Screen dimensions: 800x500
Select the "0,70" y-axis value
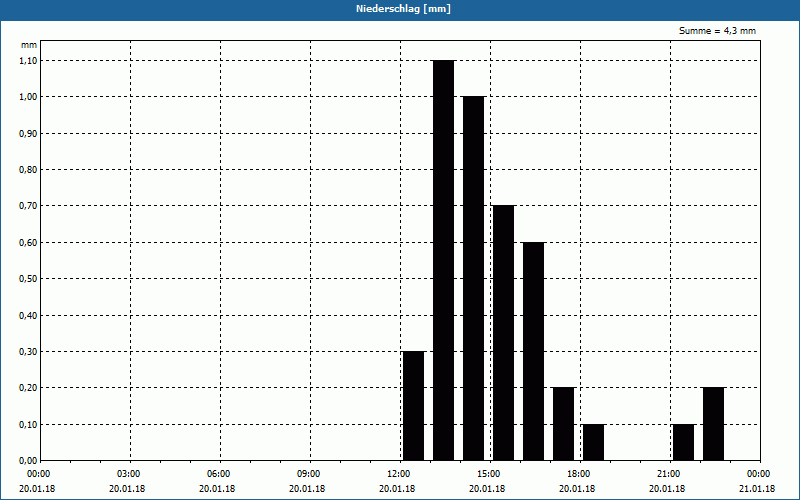tap(28, 206)
